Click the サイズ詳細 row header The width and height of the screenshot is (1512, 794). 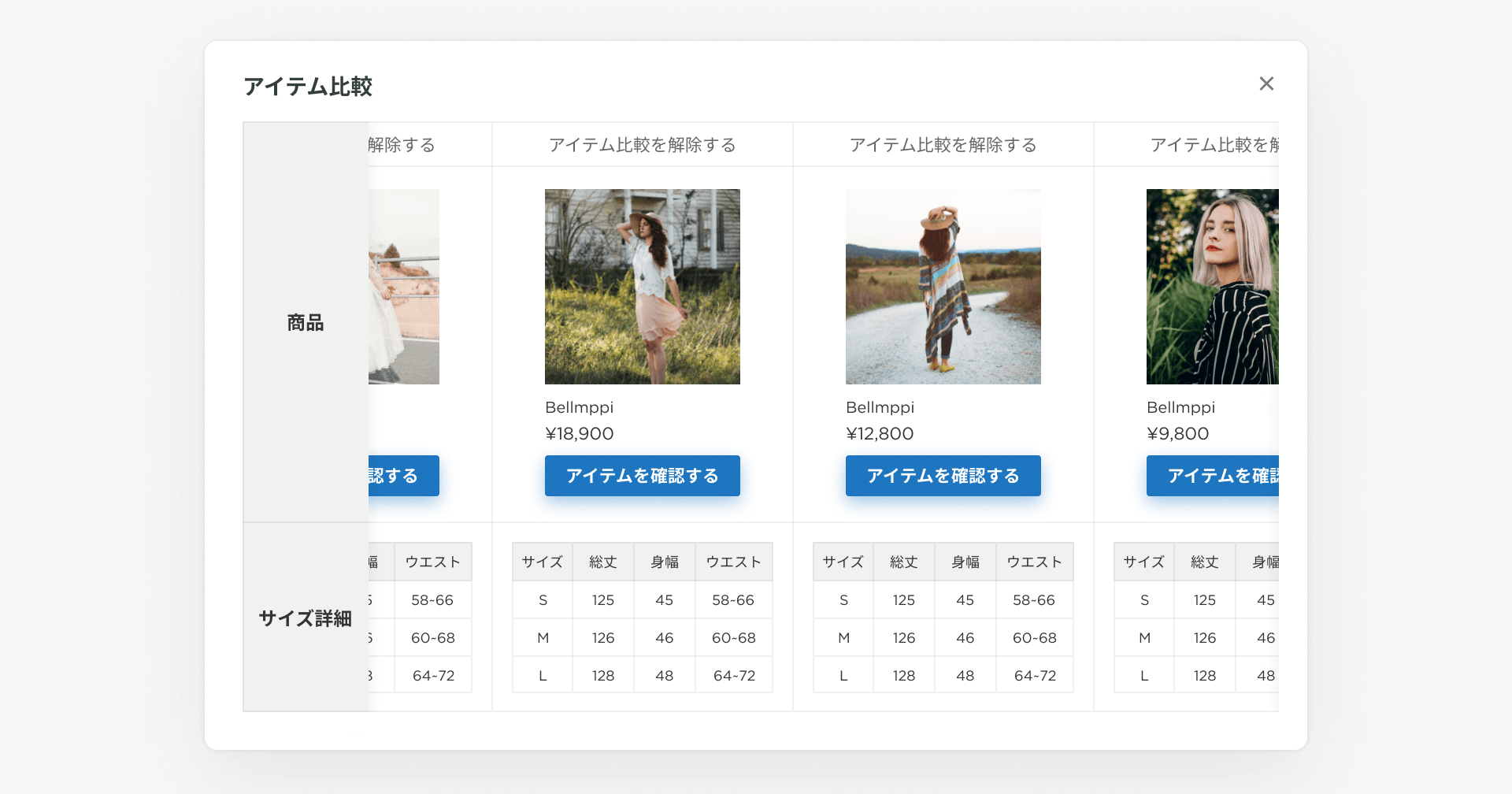(x=306, y=618)
